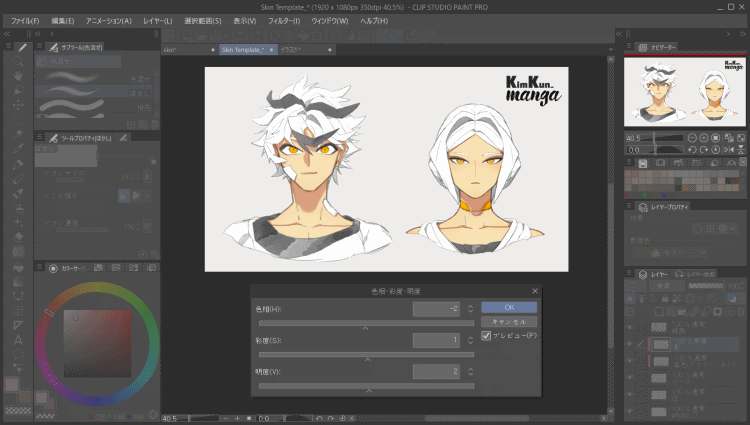Screen dimensions: 750x425
Task: Select the Eraser tool
Action: pos(18,237)
